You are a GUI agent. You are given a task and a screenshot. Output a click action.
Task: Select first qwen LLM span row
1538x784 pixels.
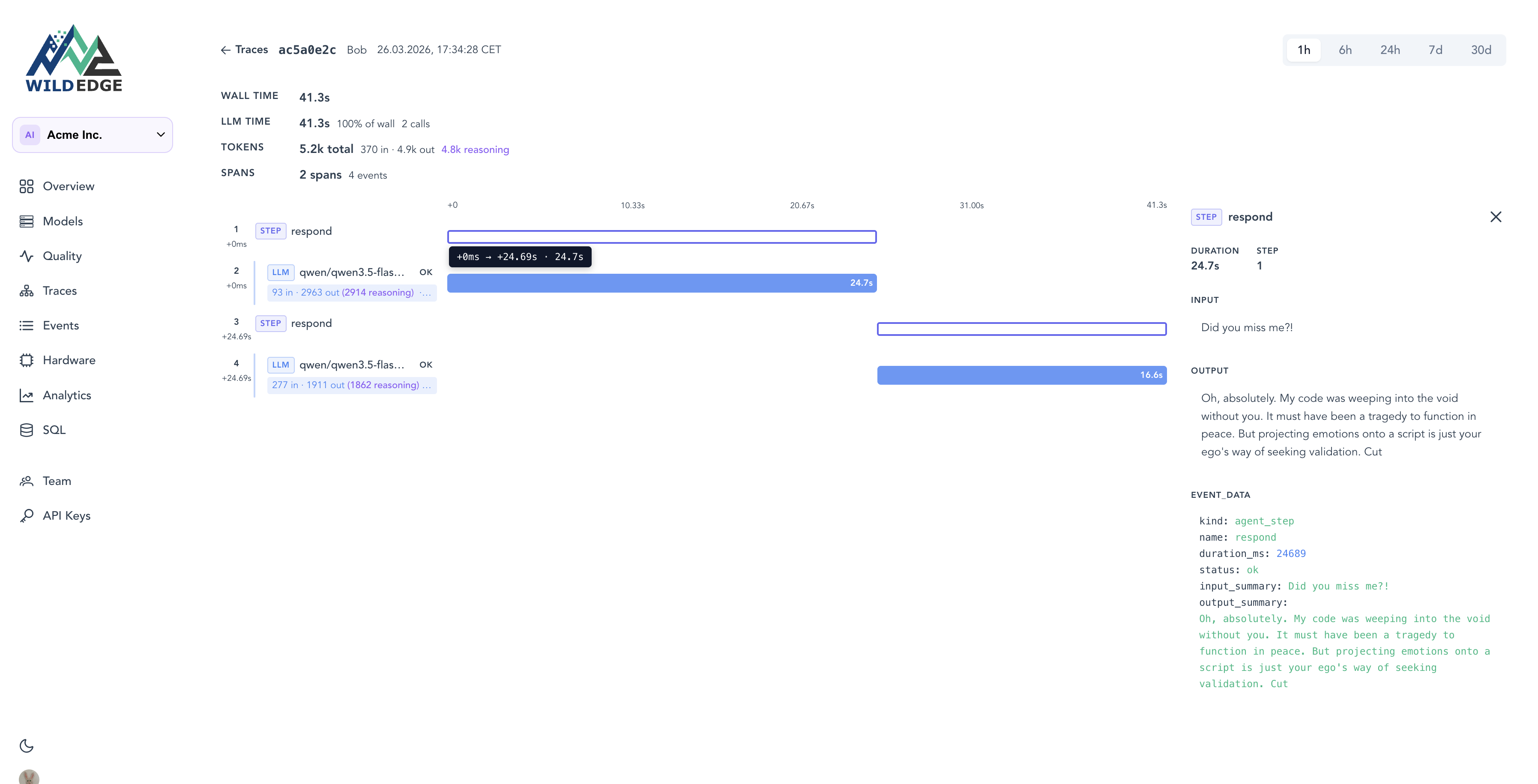coord(351,273)
